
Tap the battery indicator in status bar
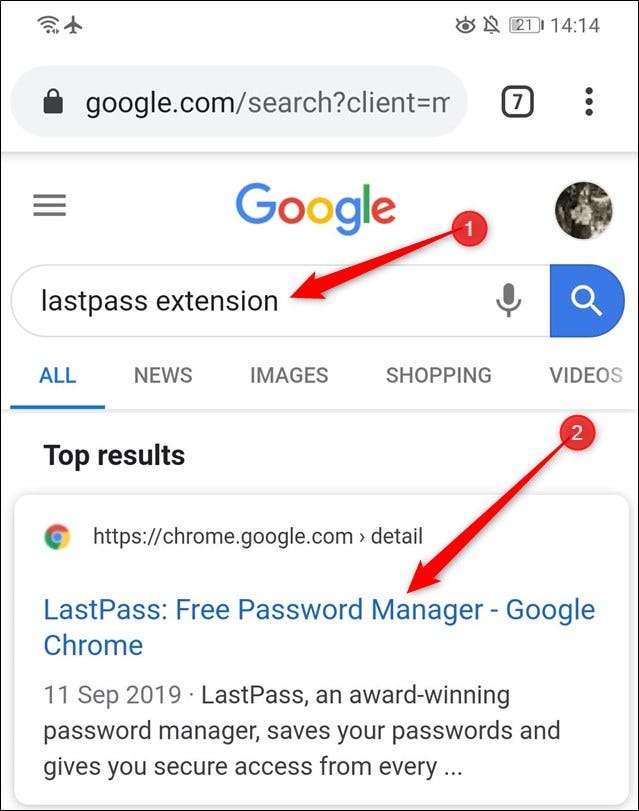526,25
